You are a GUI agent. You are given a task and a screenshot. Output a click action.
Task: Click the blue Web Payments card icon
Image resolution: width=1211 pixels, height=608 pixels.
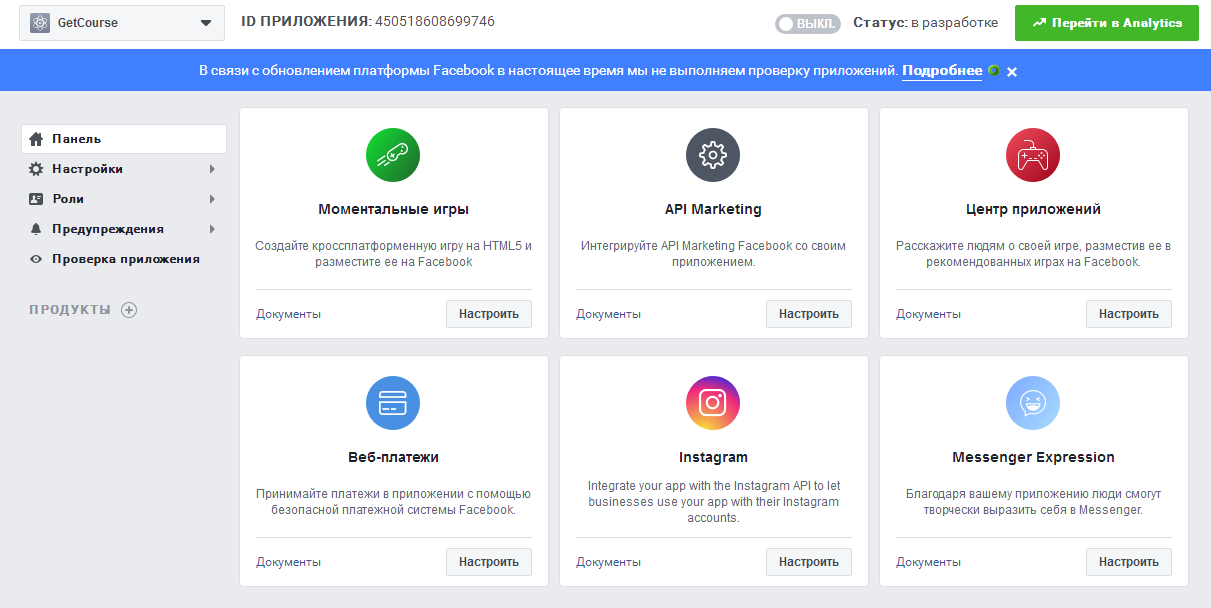click(x=393, y=403)
